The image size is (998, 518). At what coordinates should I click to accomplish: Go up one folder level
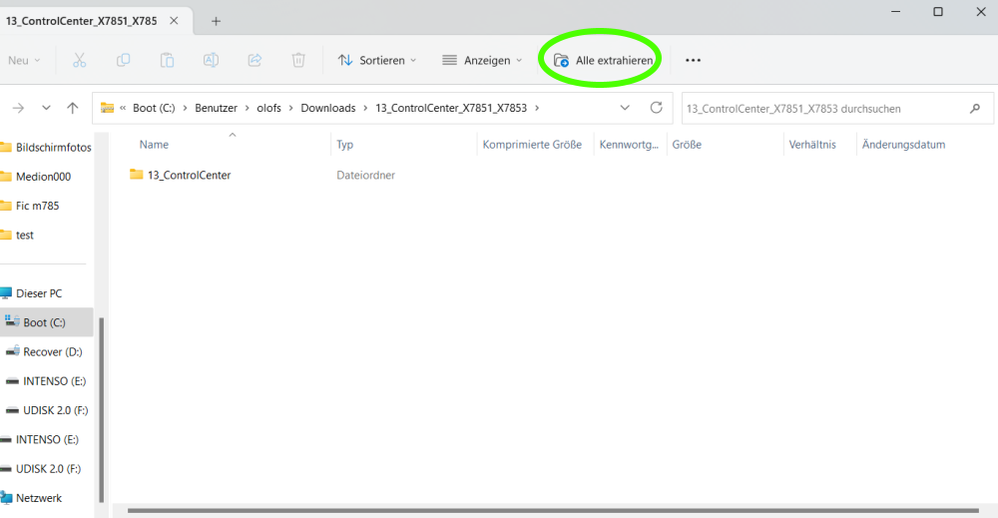point(72,108)
